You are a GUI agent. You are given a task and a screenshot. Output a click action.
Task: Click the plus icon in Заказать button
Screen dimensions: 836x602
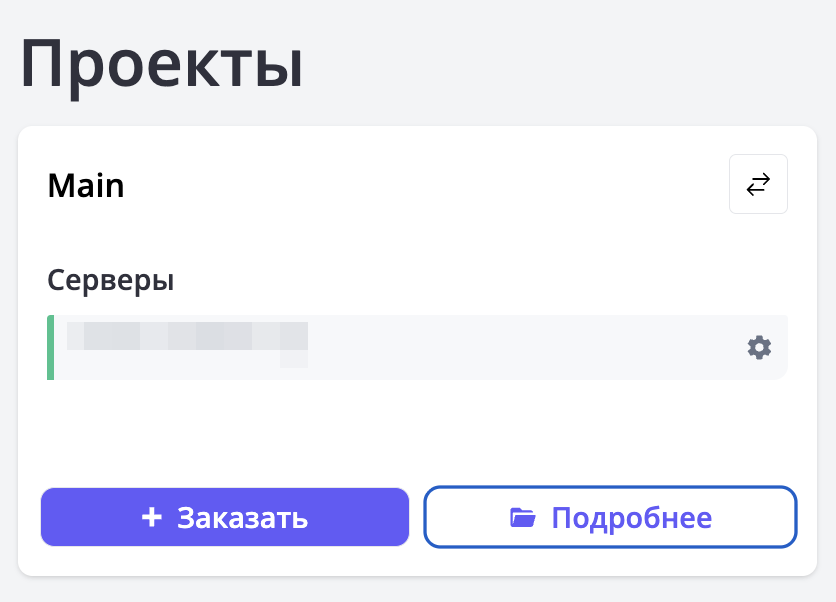click(x=152, y=517)
